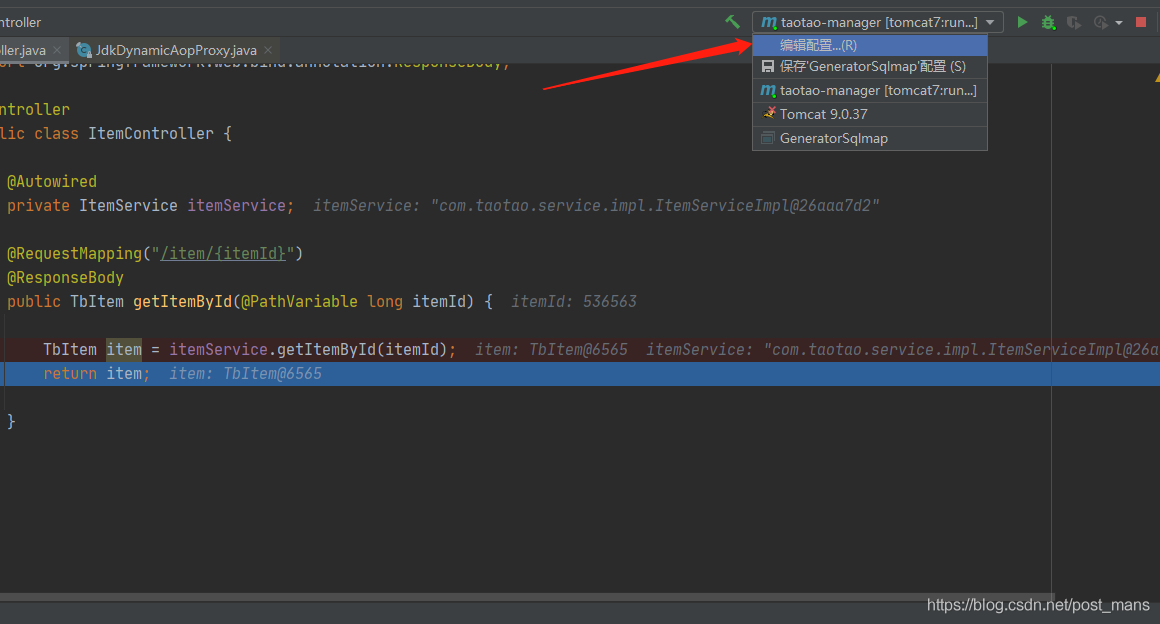
Task: Start debugging with the bug icon
Action: tap(1048, 21)
